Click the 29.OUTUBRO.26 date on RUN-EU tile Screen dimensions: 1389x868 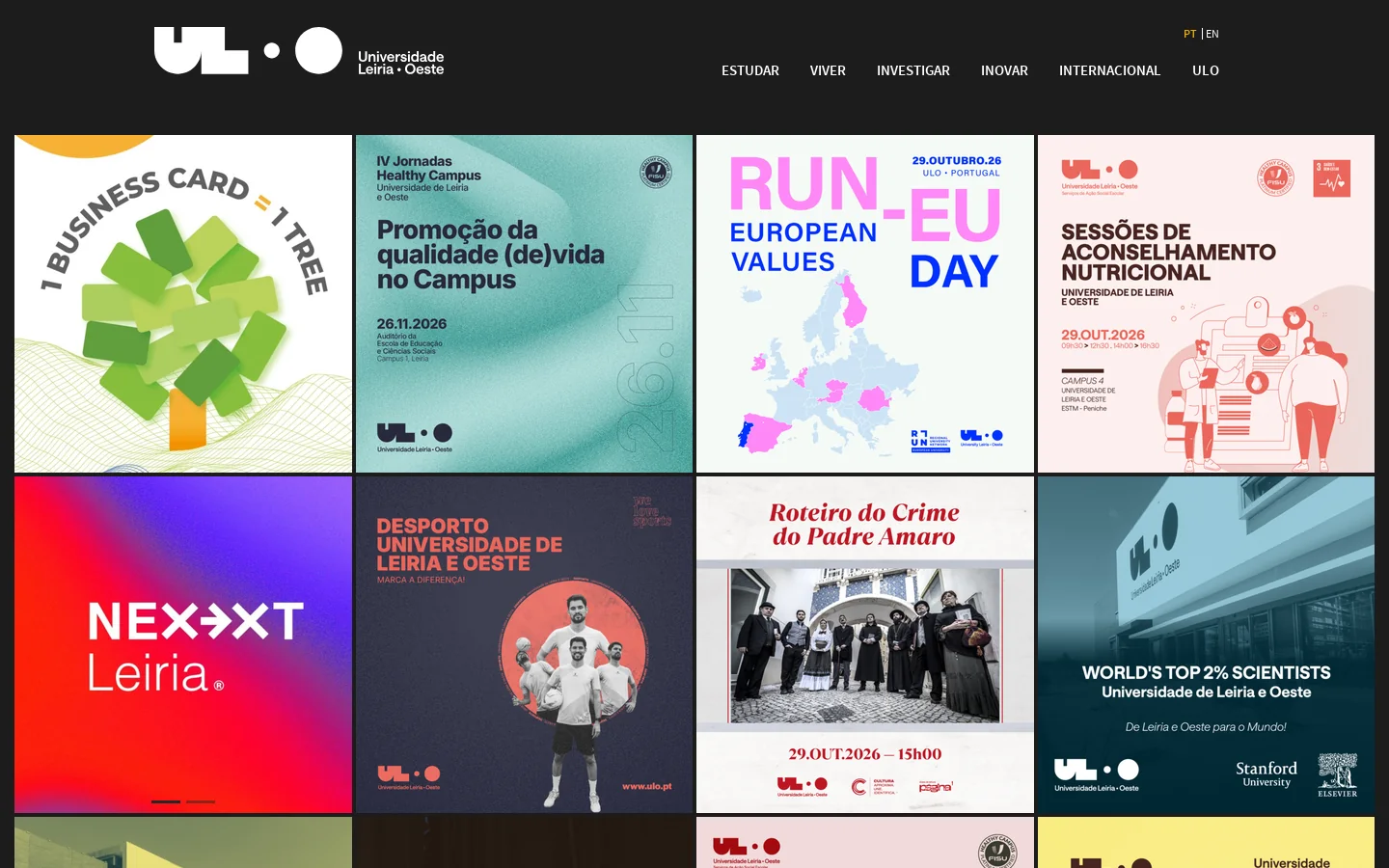957,161
